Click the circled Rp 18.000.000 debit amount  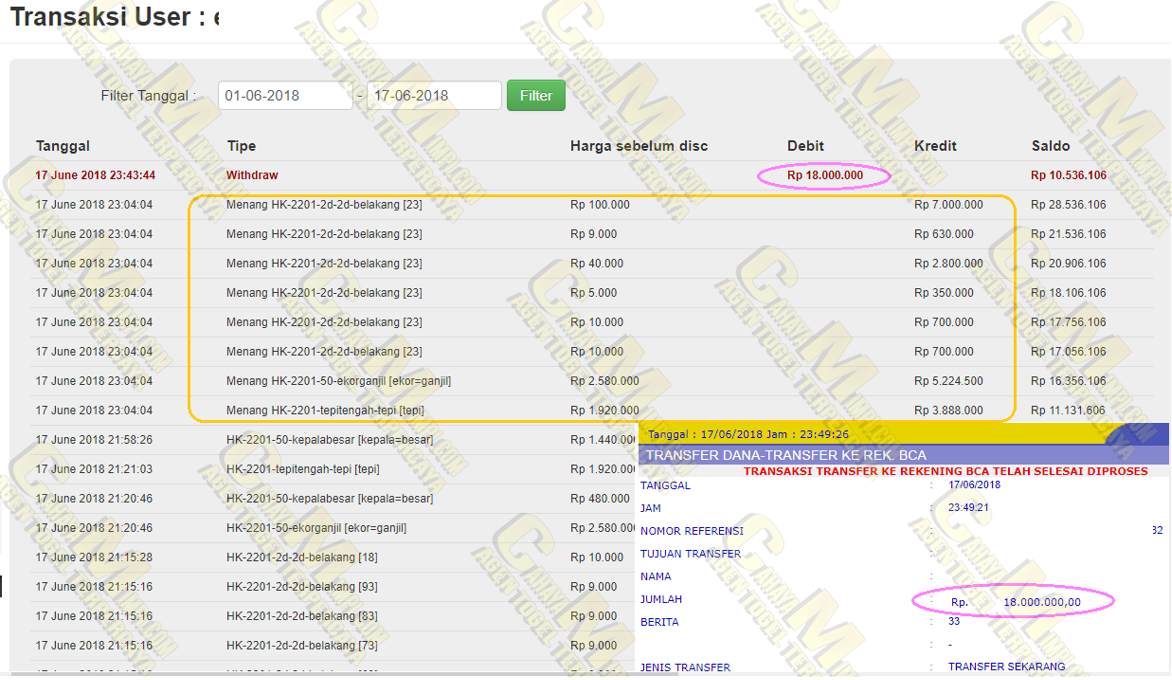(x=824, y=176)
